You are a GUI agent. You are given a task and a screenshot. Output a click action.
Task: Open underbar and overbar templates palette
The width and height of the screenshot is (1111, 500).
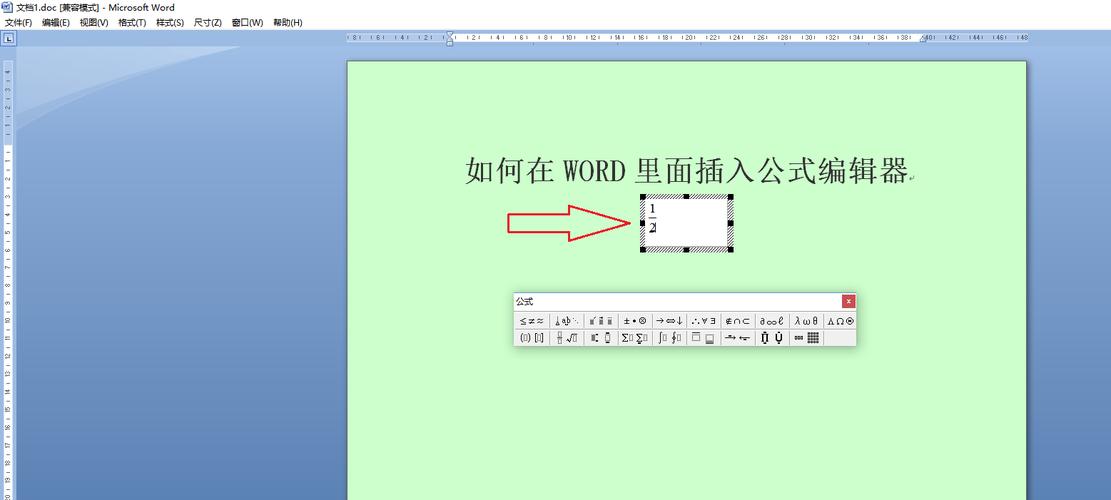click(x=704, y=338)
